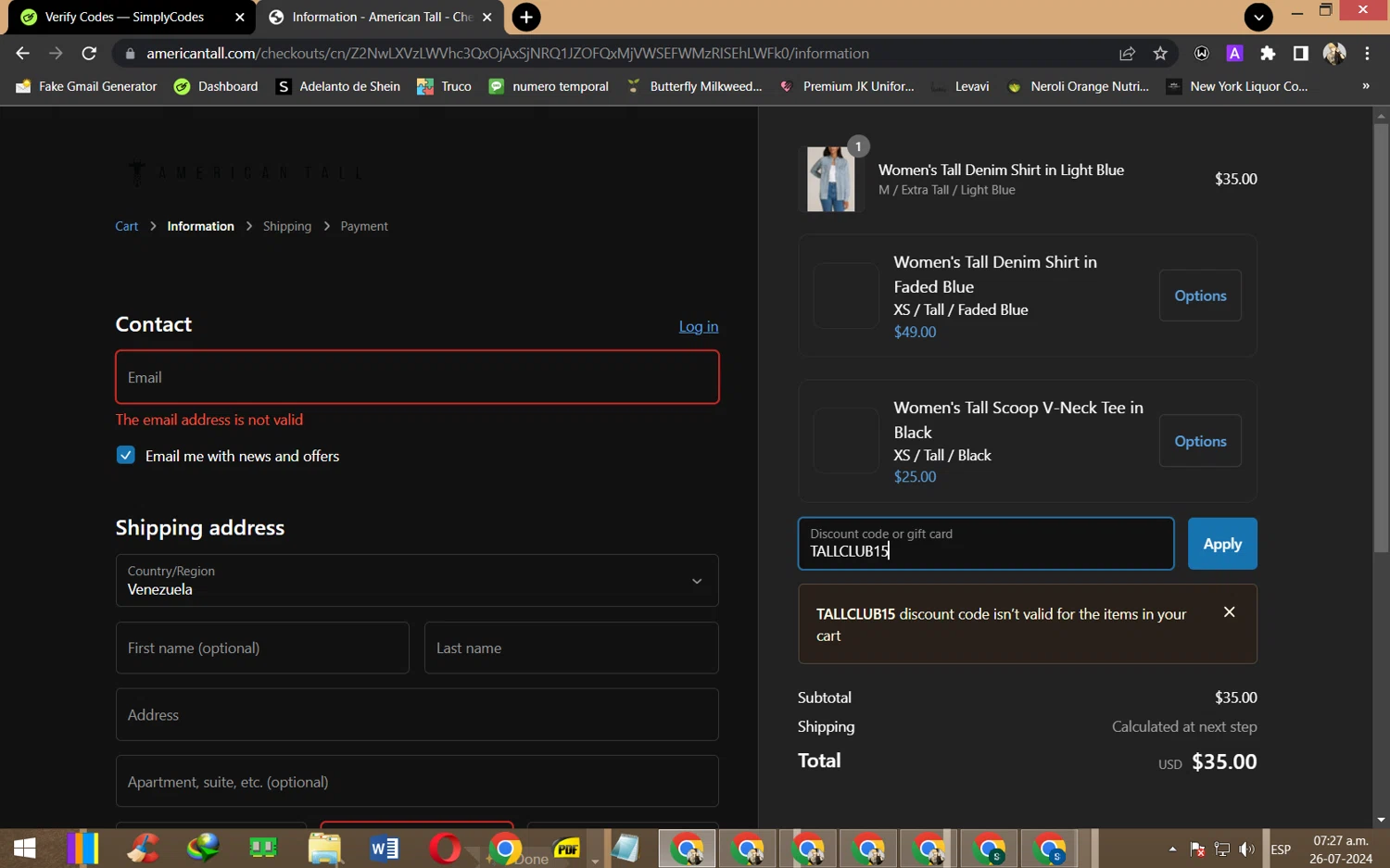Click the Light Blue Denim Shirt thumbnail
Image resolution: width=1390 pixels, height=868 pixels.
830,179
